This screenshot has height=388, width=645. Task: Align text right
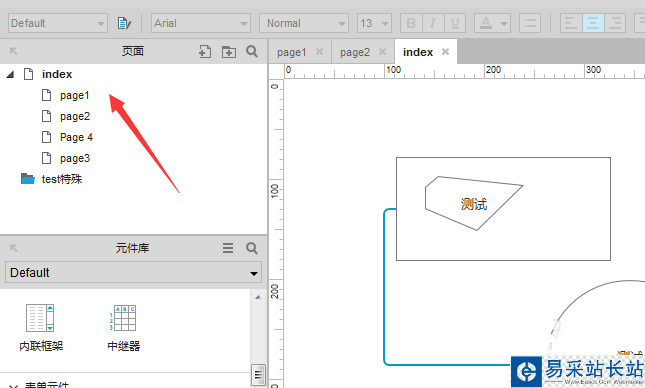tap(615, 23)
